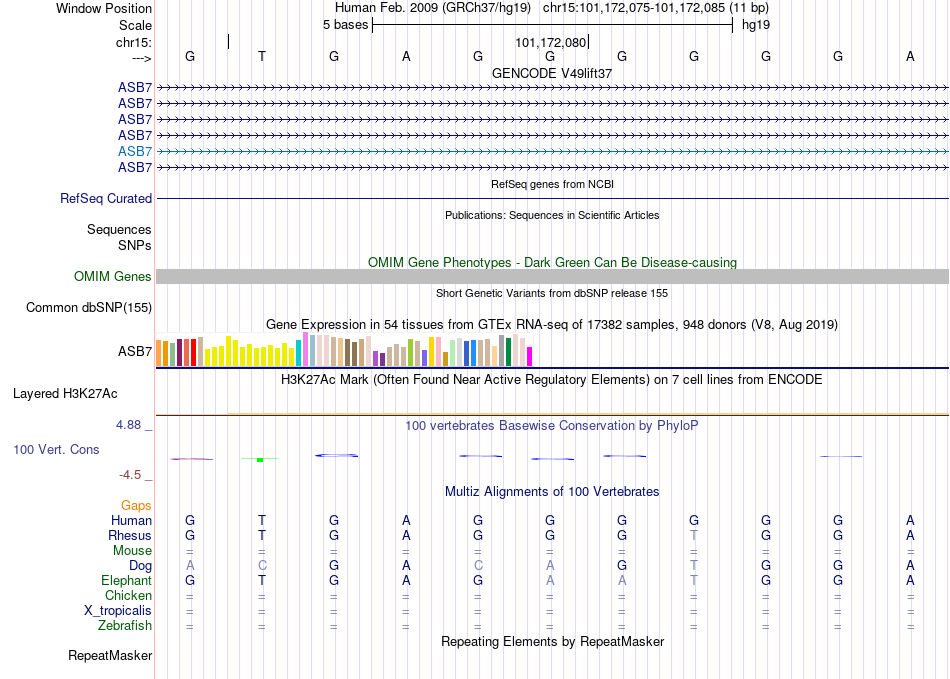Open the 100 Vert. Cons track label
950x679 pixels.
pyautogui.click(x=56, y=449)
